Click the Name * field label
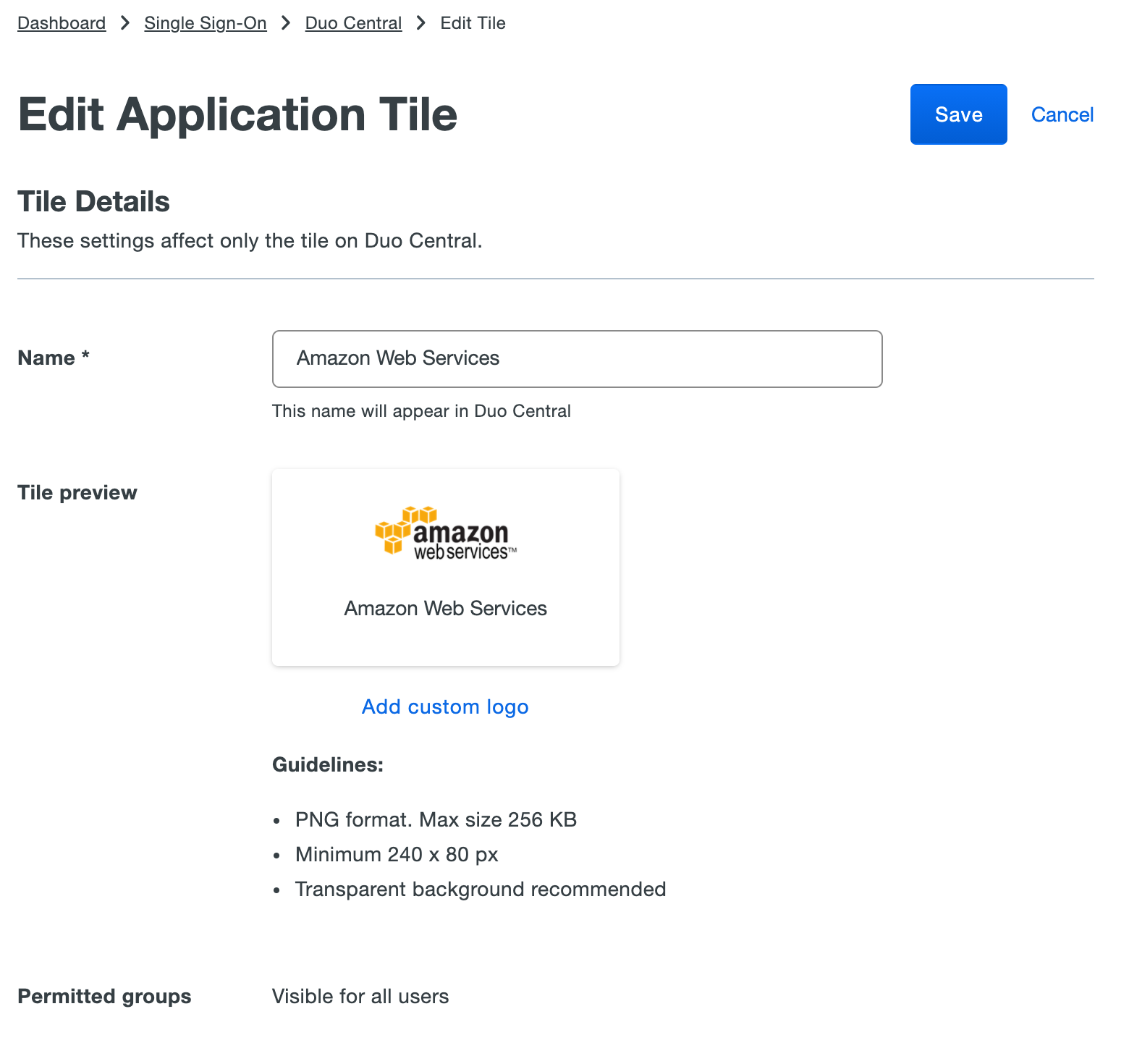The width and height of the screenshot is (1129, 1064). coord(54,358)
